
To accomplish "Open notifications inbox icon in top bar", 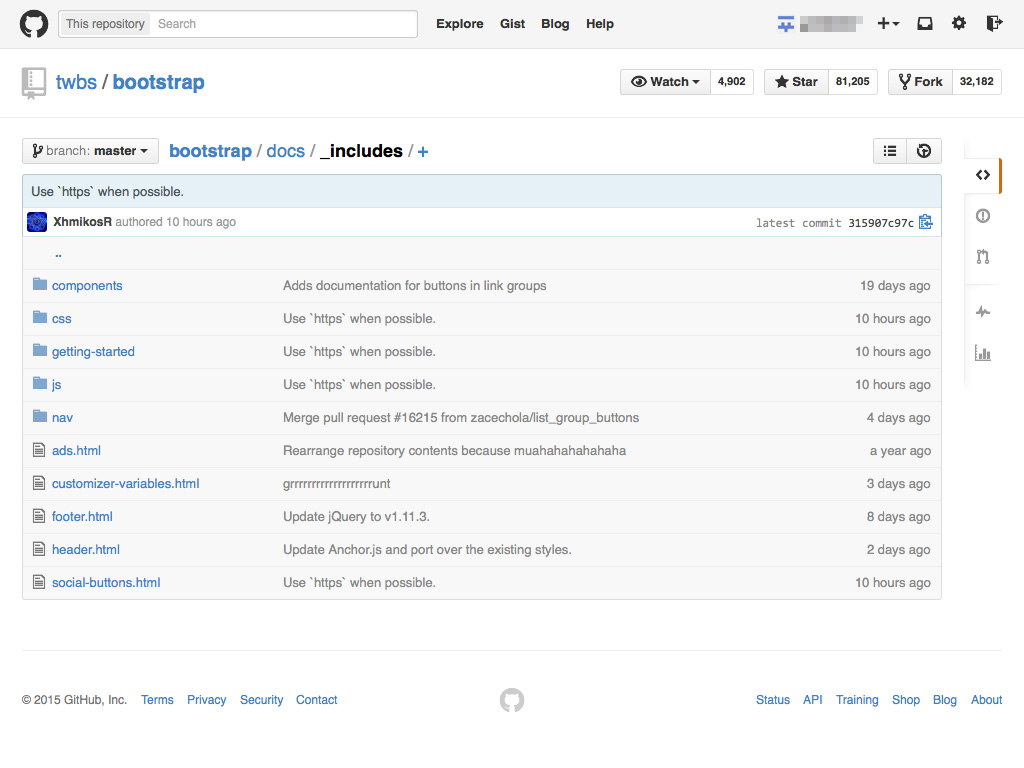I will pyautogui.click(x=924, y=22).
